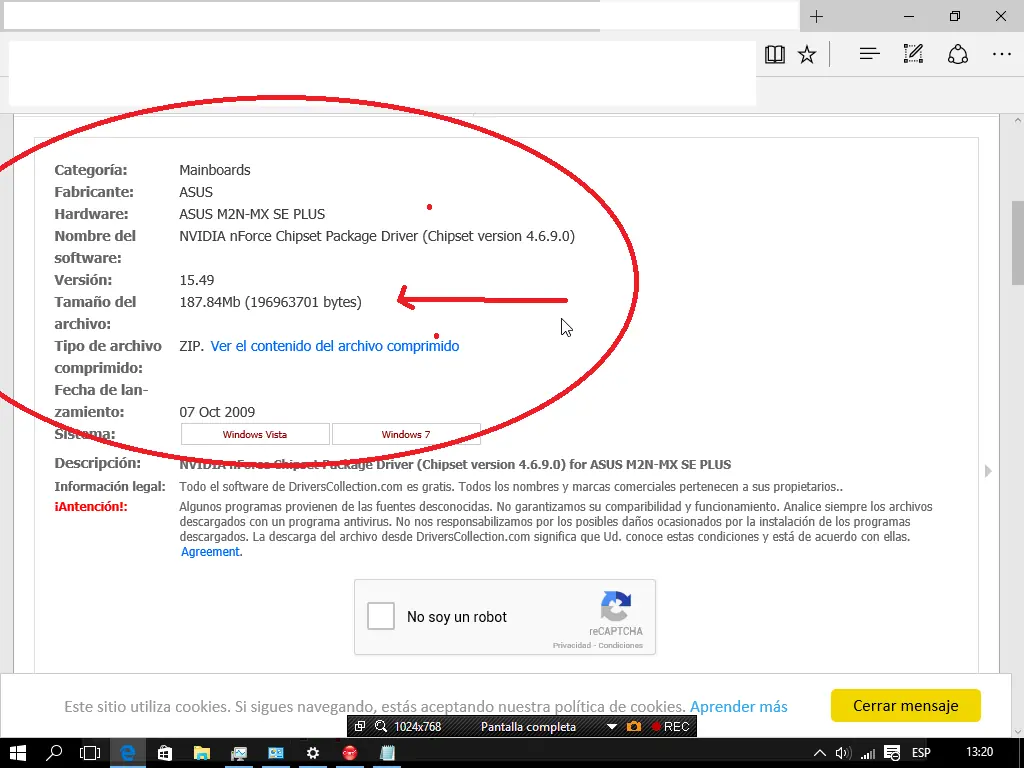
Task: Open the volume tray icon
Action: click(x=842, y=753)
